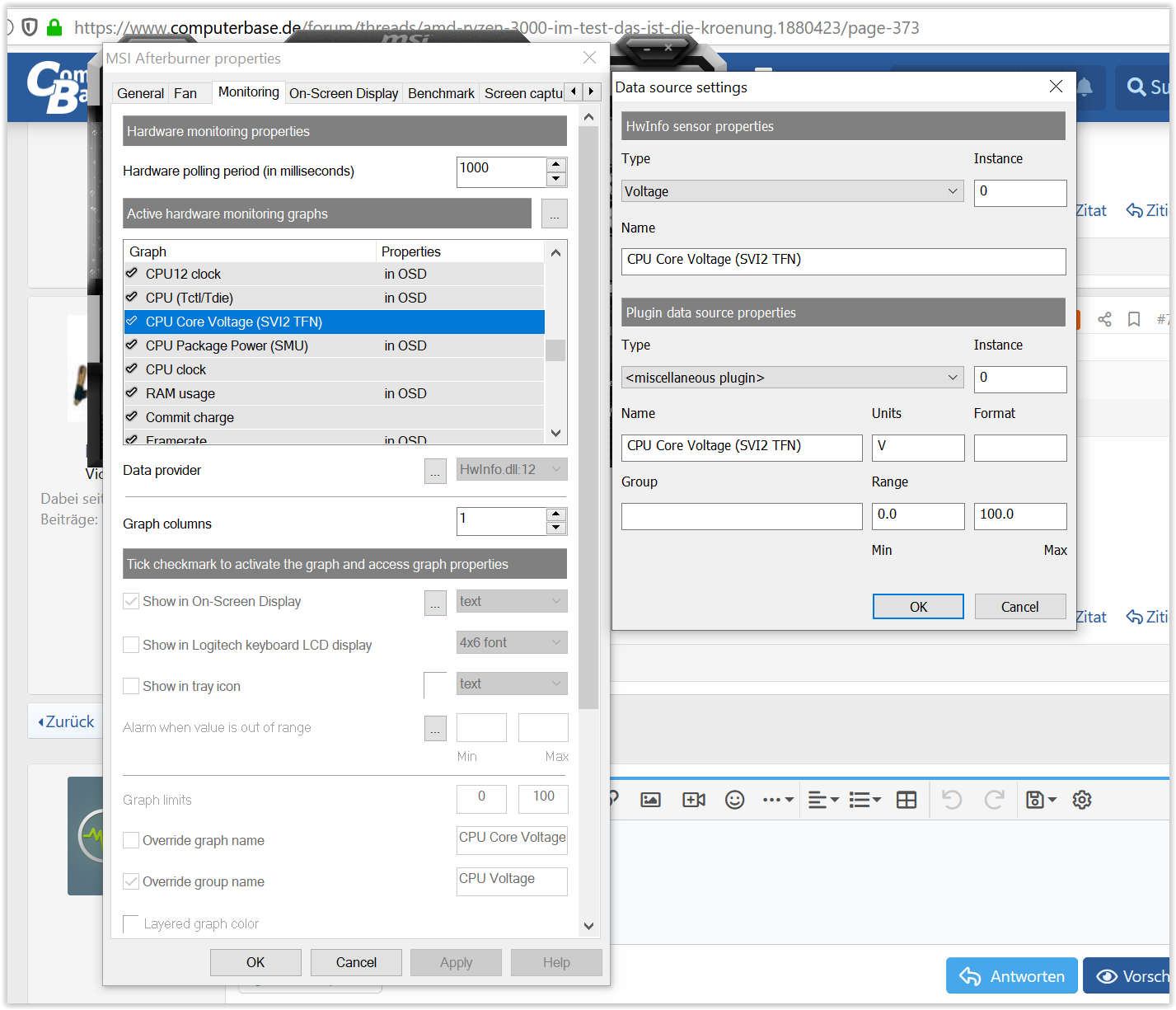This screenshot has width=1176, height=1010.
Task: Click the insert media video icon
Action: 694,800
